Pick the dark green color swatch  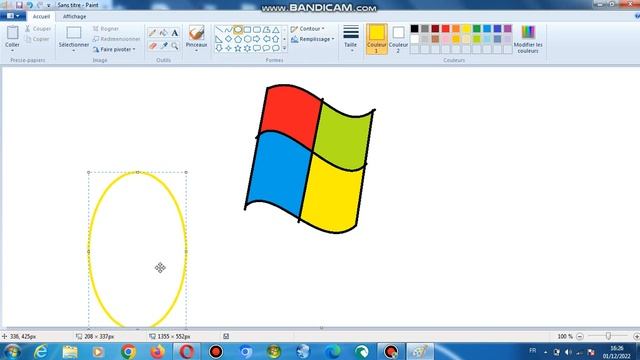pos(476,29)
